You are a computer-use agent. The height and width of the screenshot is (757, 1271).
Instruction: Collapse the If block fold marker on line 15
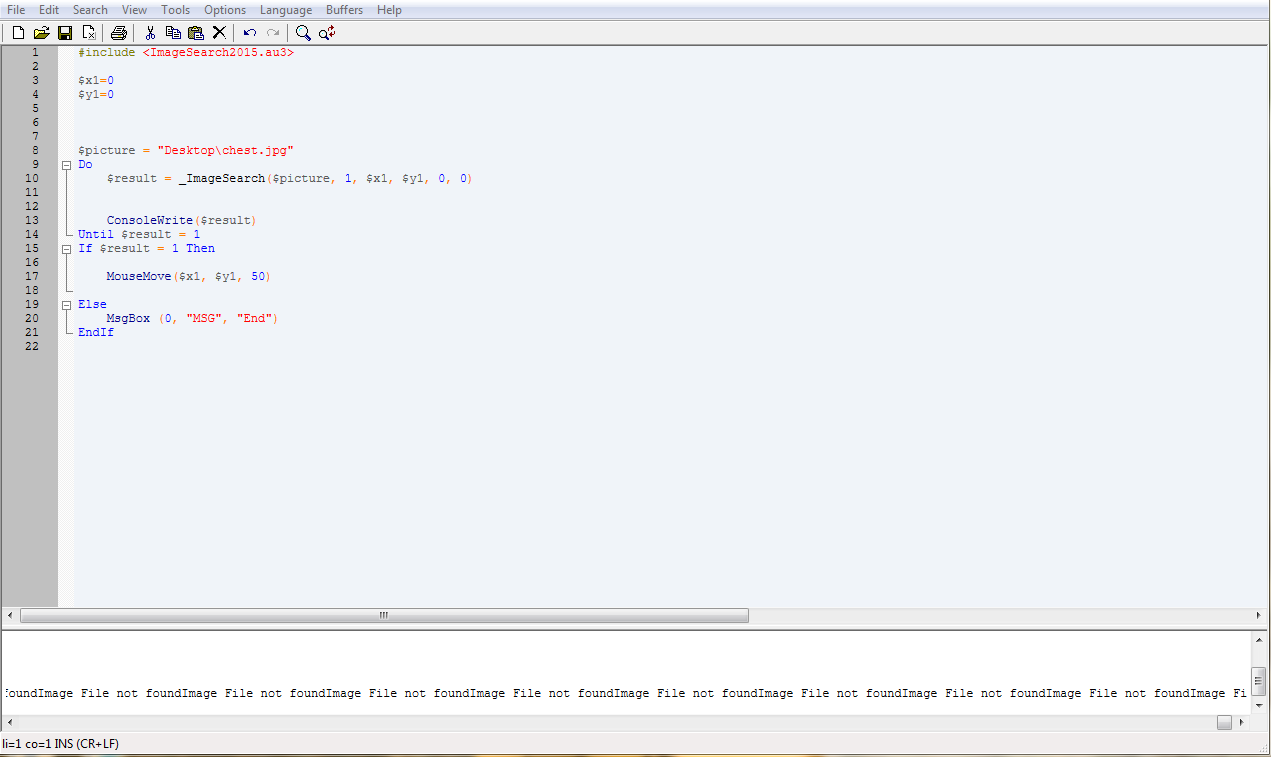(x=66, y=249)
